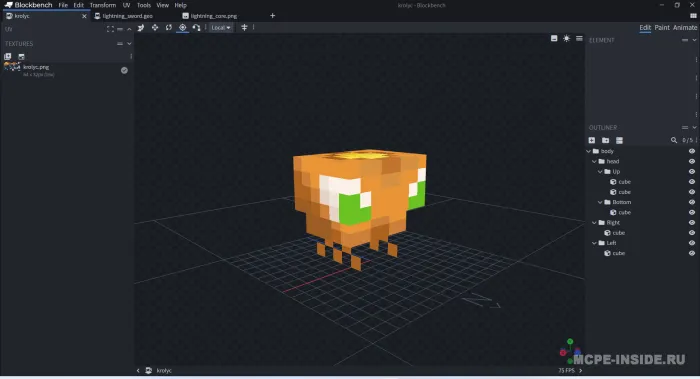Click the Blockbench logo icon

tap(8, 5)
